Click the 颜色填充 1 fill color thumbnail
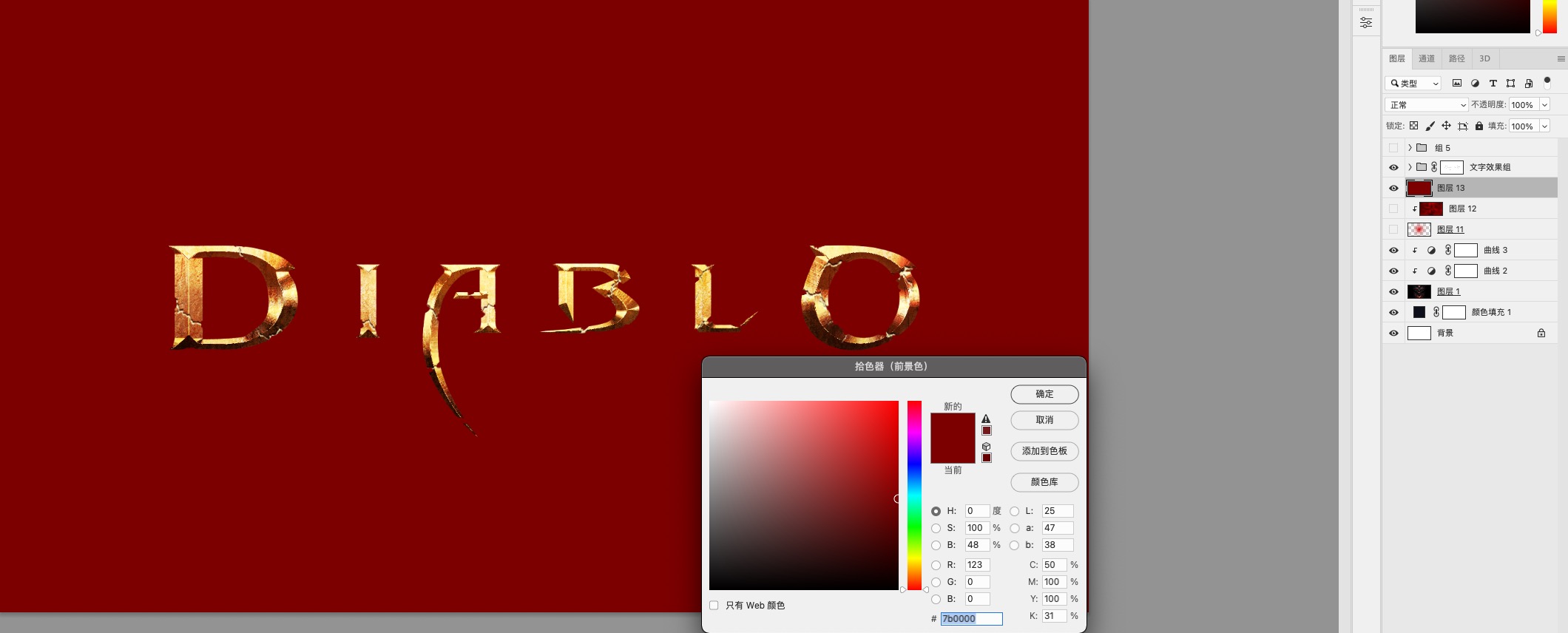Viewport: 1568px width, 633px height. 1419,312
